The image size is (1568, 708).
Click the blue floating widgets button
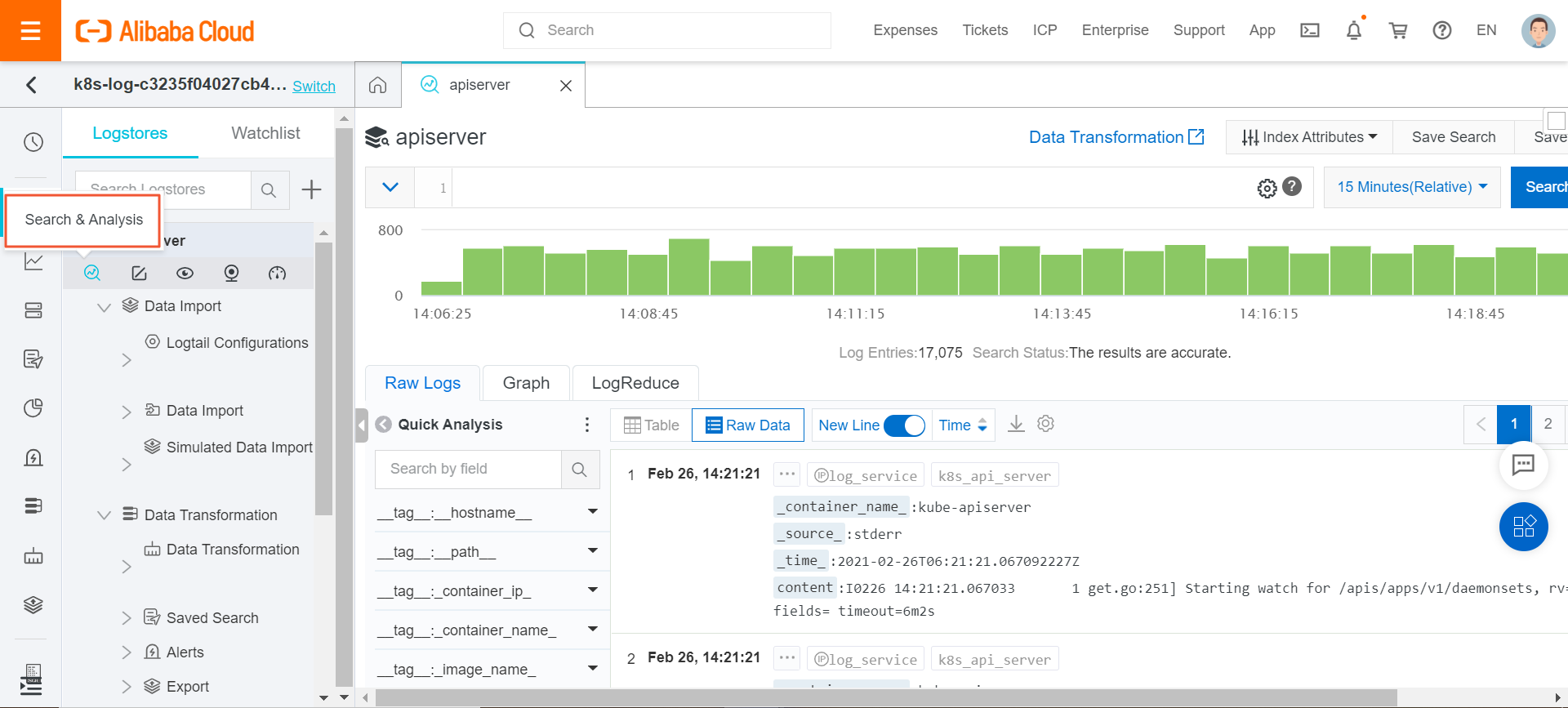click(1524, 526)
